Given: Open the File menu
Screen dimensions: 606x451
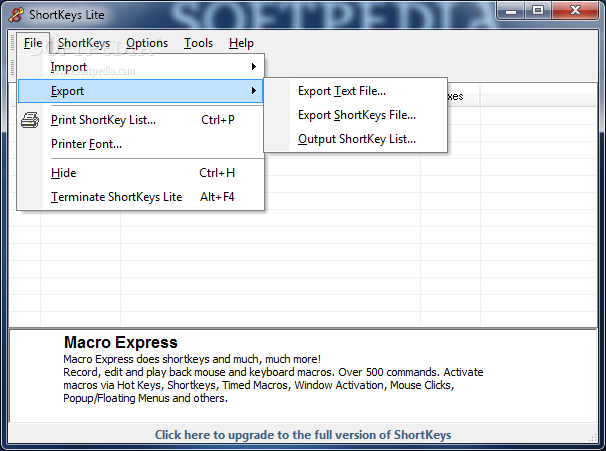Looking at the screenshot, I should [33, 43].
